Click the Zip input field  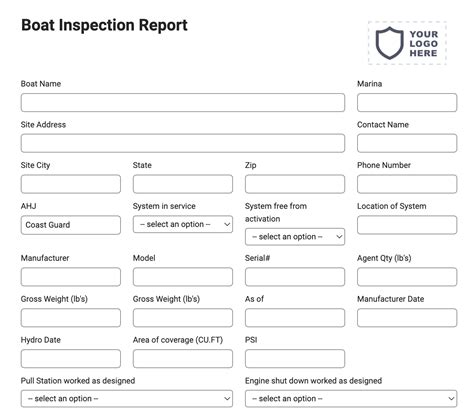[x=295, y=184]
